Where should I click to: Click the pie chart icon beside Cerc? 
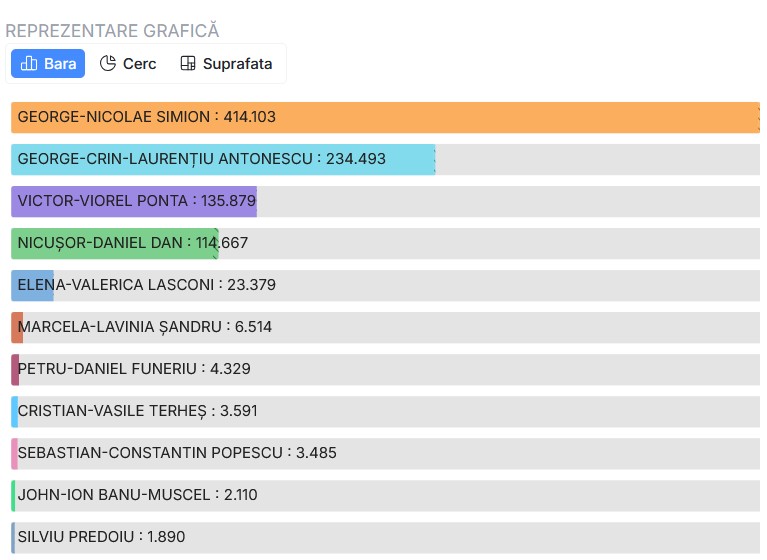pos(108,64)
